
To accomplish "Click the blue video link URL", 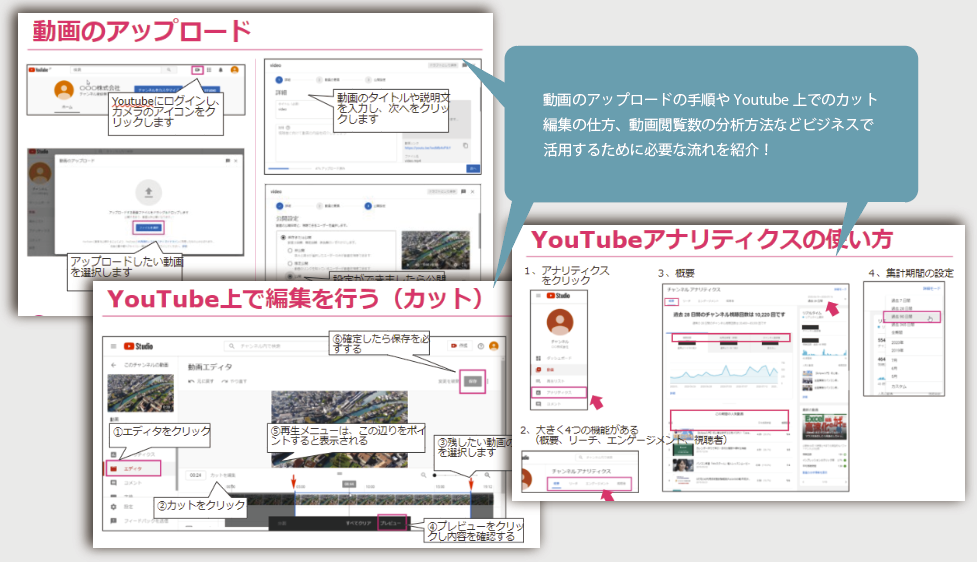I will [427, 148].
